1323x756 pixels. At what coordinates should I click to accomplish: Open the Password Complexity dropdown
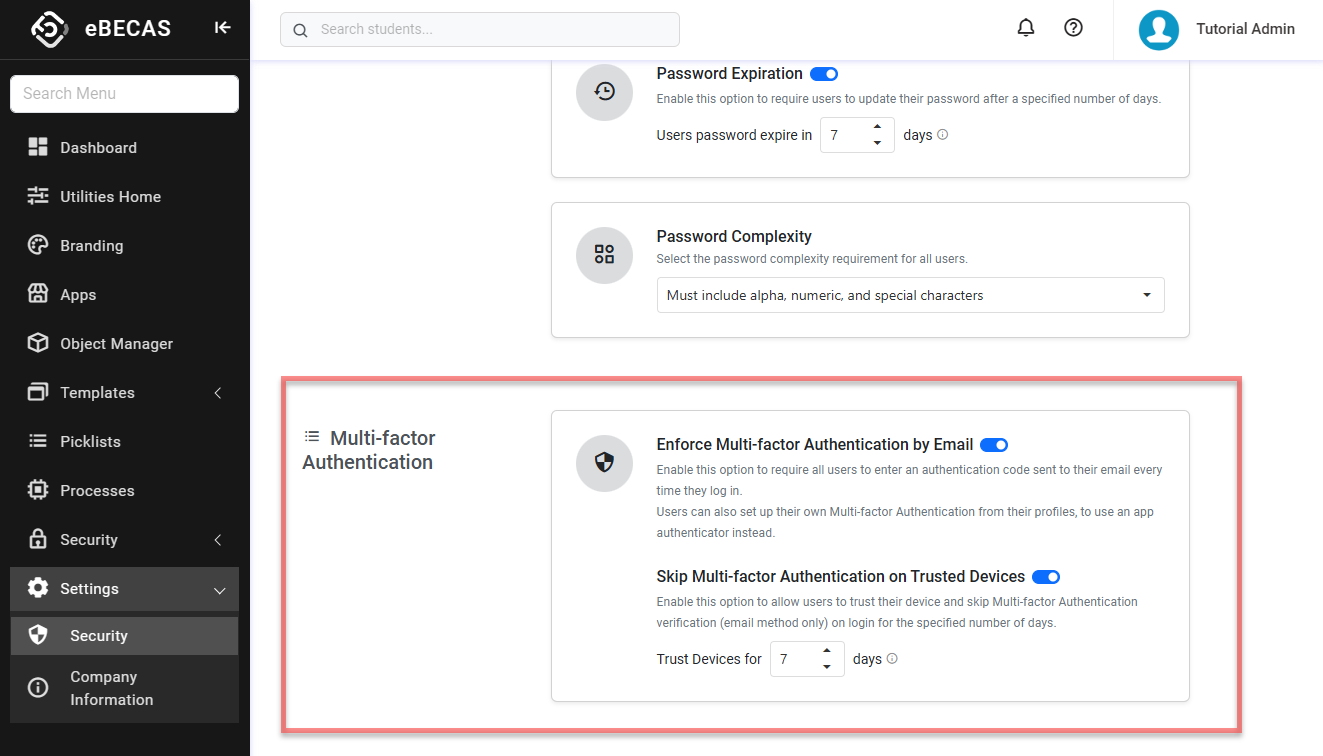[910, 295]
